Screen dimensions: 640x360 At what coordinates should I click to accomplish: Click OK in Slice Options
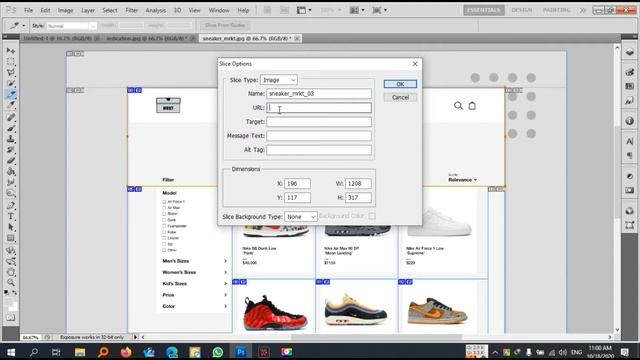point(400,84)
